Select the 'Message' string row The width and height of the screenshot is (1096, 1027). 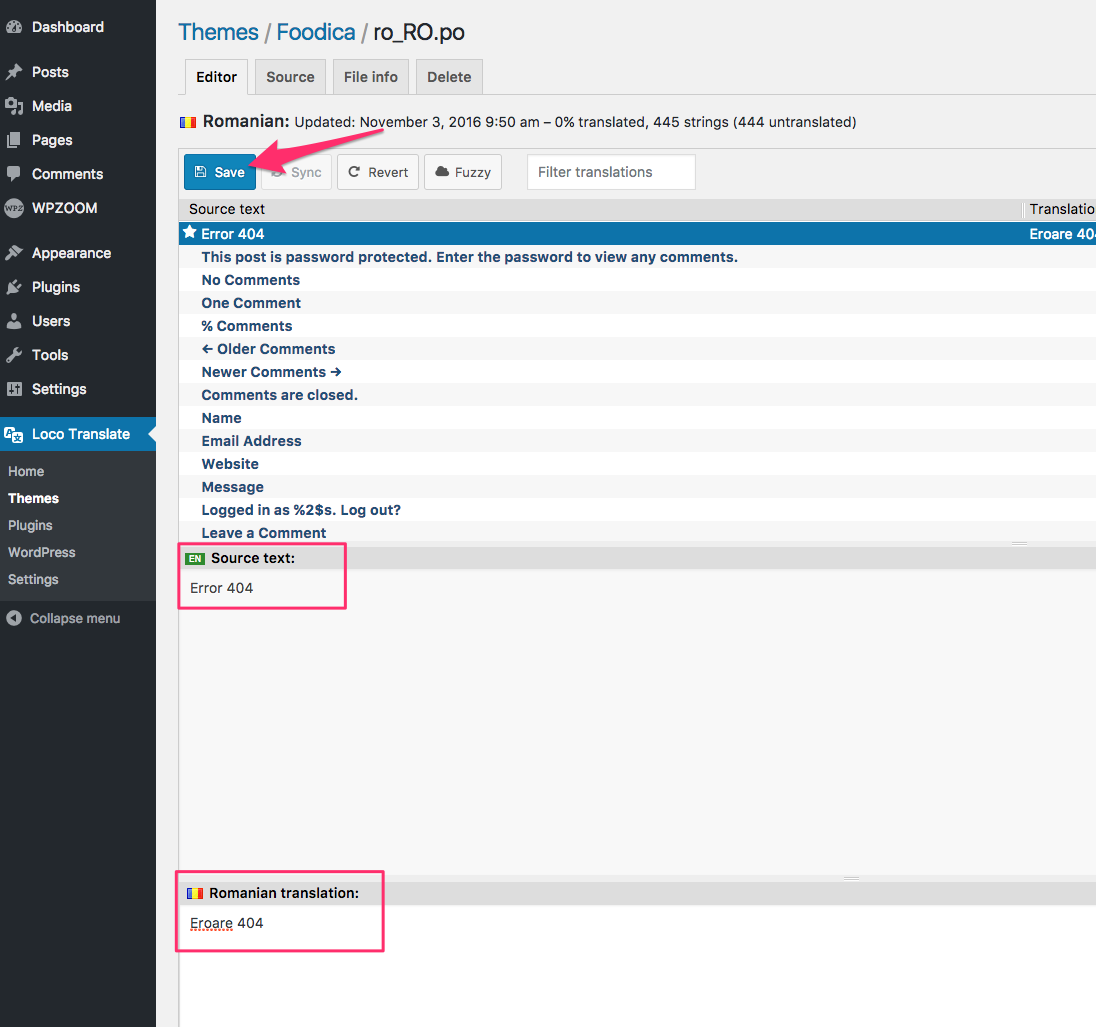tap(637, 487)
